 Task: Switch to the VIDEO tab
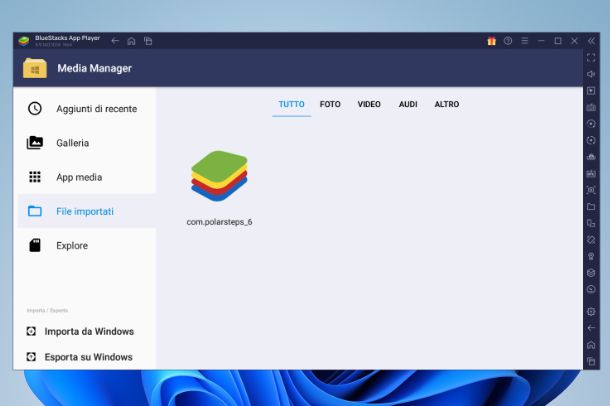tap(369, 104)
